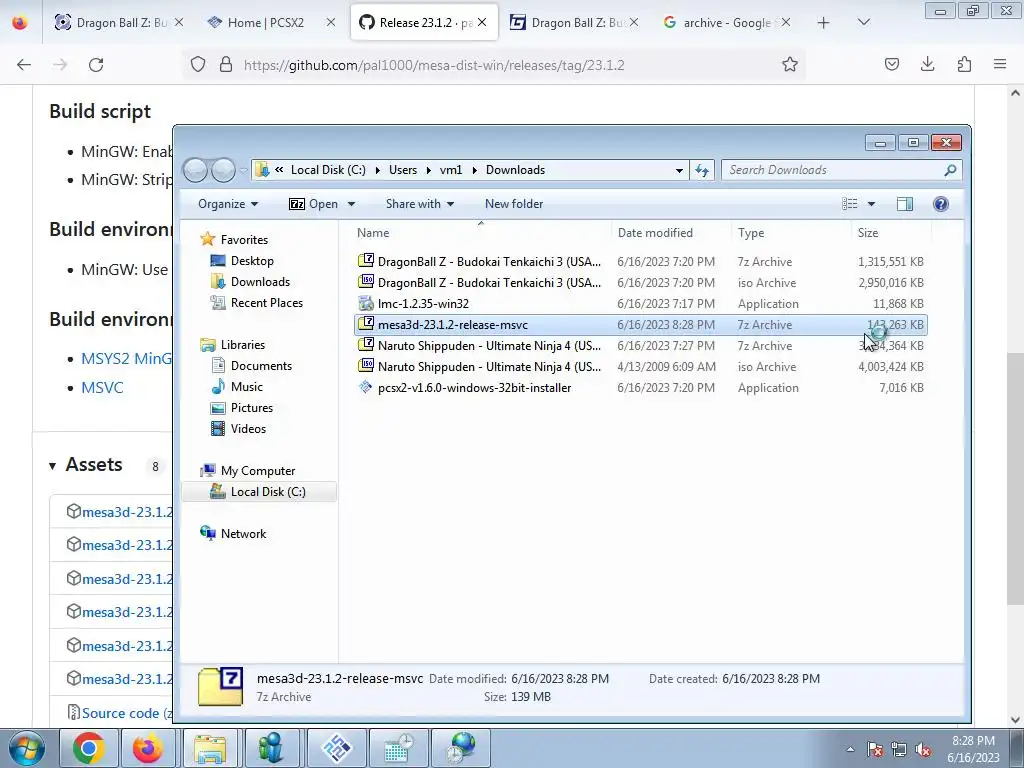Select lmc-1.2.35-win32 application
The image size is (1024, 768).
click(640, 304)
